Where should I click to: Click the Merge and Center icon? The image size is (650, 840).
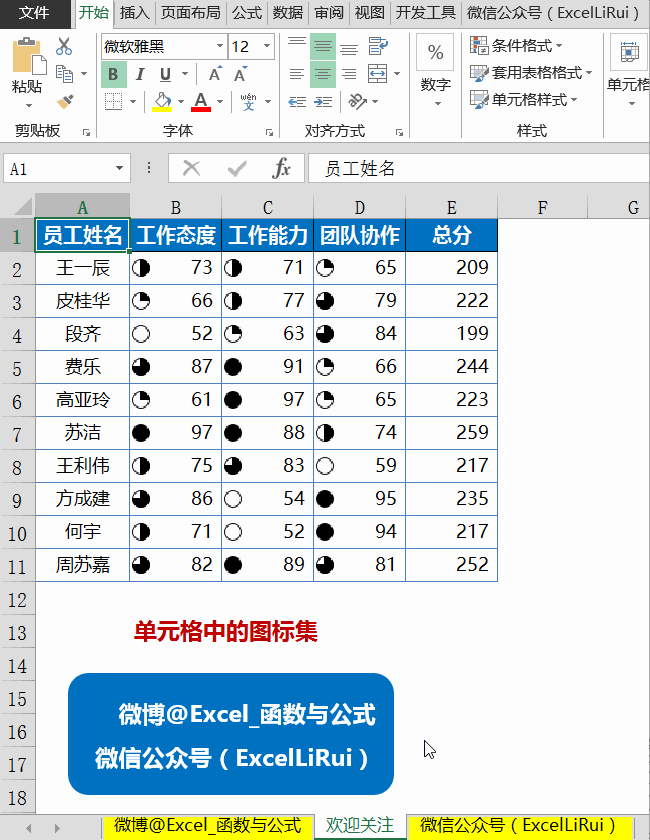[x=378, y=74]
